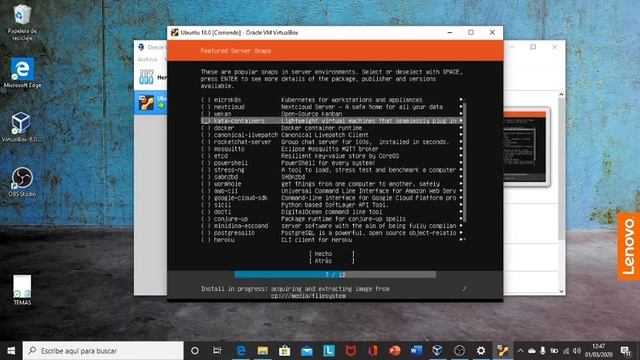Open the Cortana circle in taskbar
This screenshot has width=640, height=360.
point(195,351)
